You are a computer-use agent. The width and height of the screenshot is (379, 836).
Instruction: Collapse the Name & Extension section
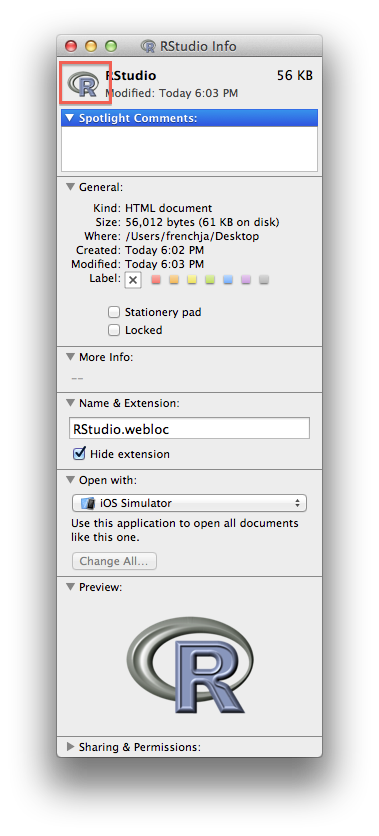click(70, 403)
